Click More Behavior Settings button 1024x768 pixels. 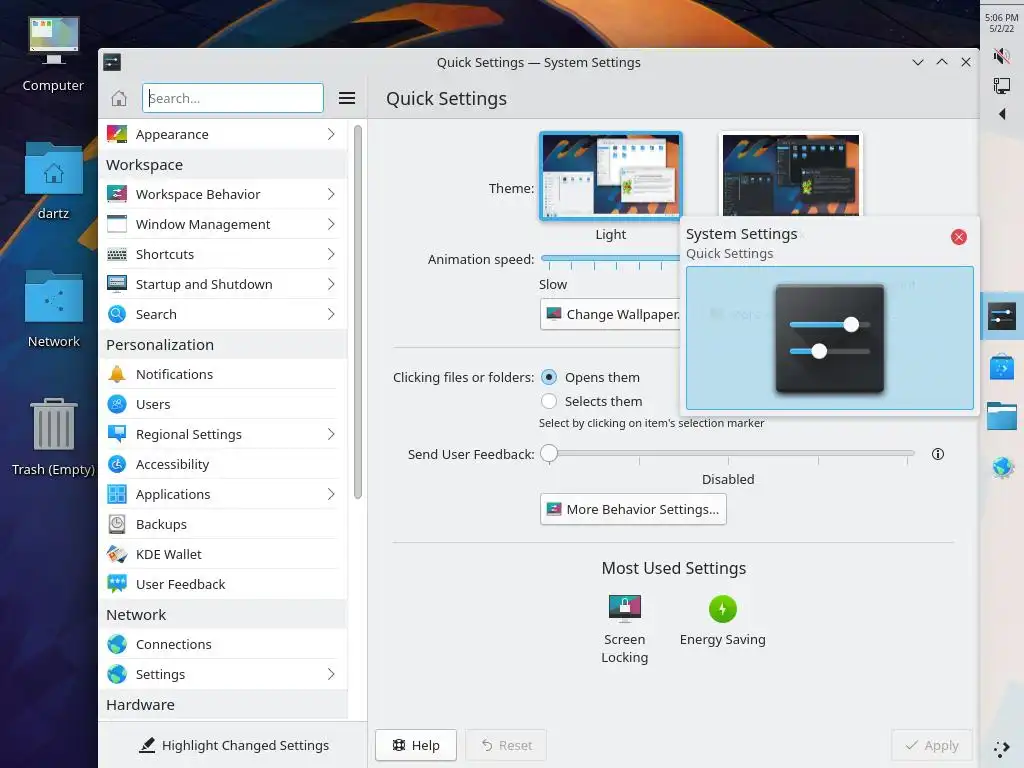(633, 509)
